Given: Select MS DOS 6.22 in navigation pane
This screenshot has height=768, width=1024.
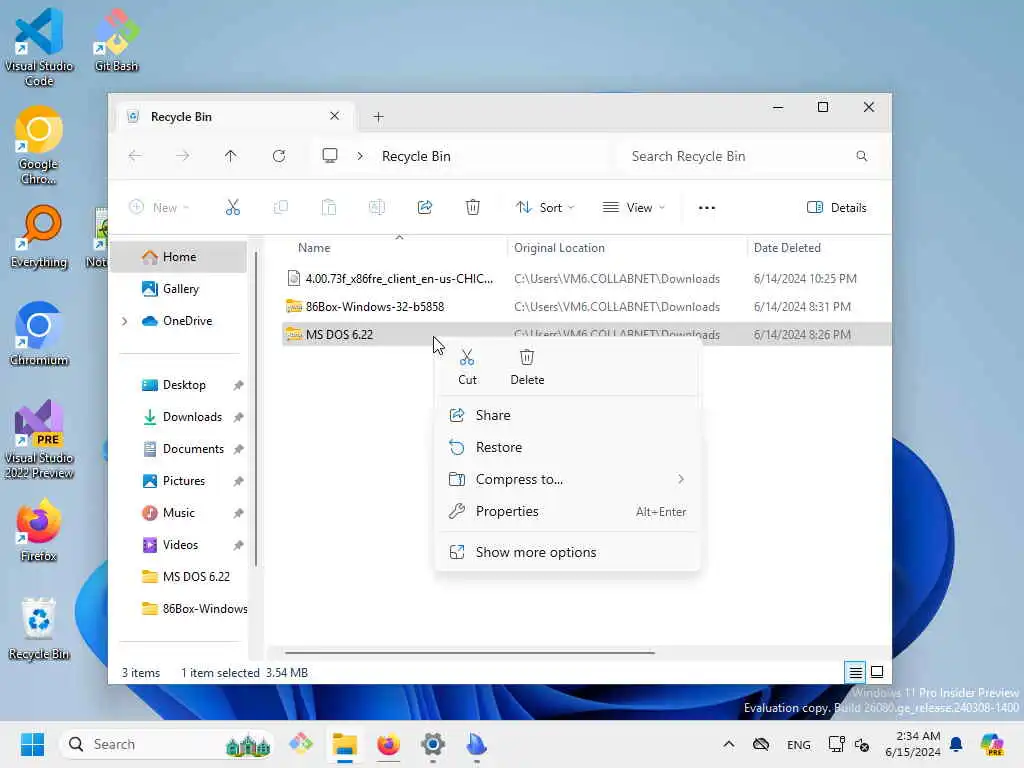Looking at the screenshot, I should click(x=179, y=577).
